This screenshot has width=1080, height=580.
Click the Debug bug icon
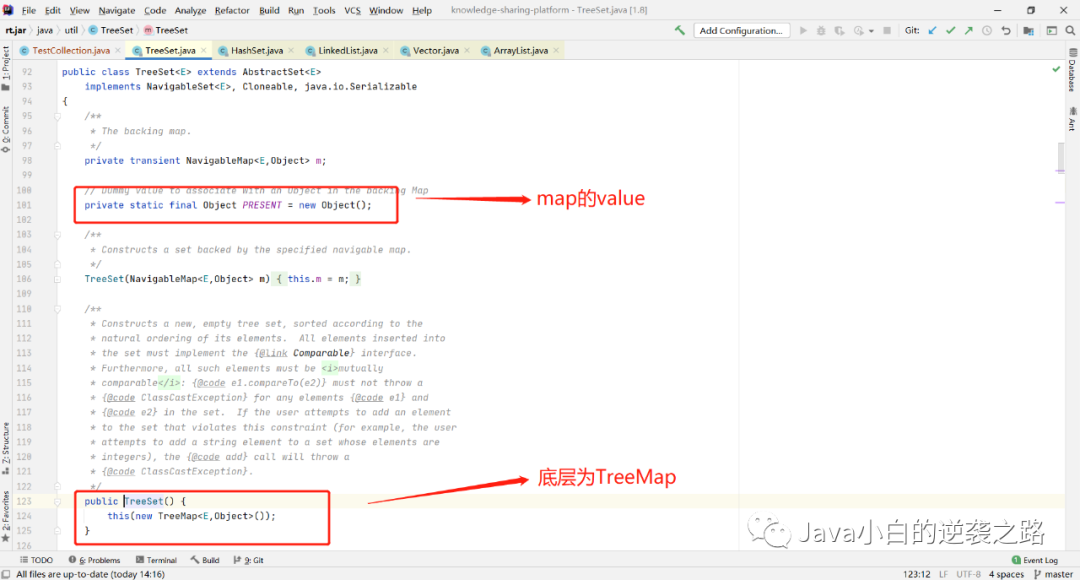tap(821, 30)
